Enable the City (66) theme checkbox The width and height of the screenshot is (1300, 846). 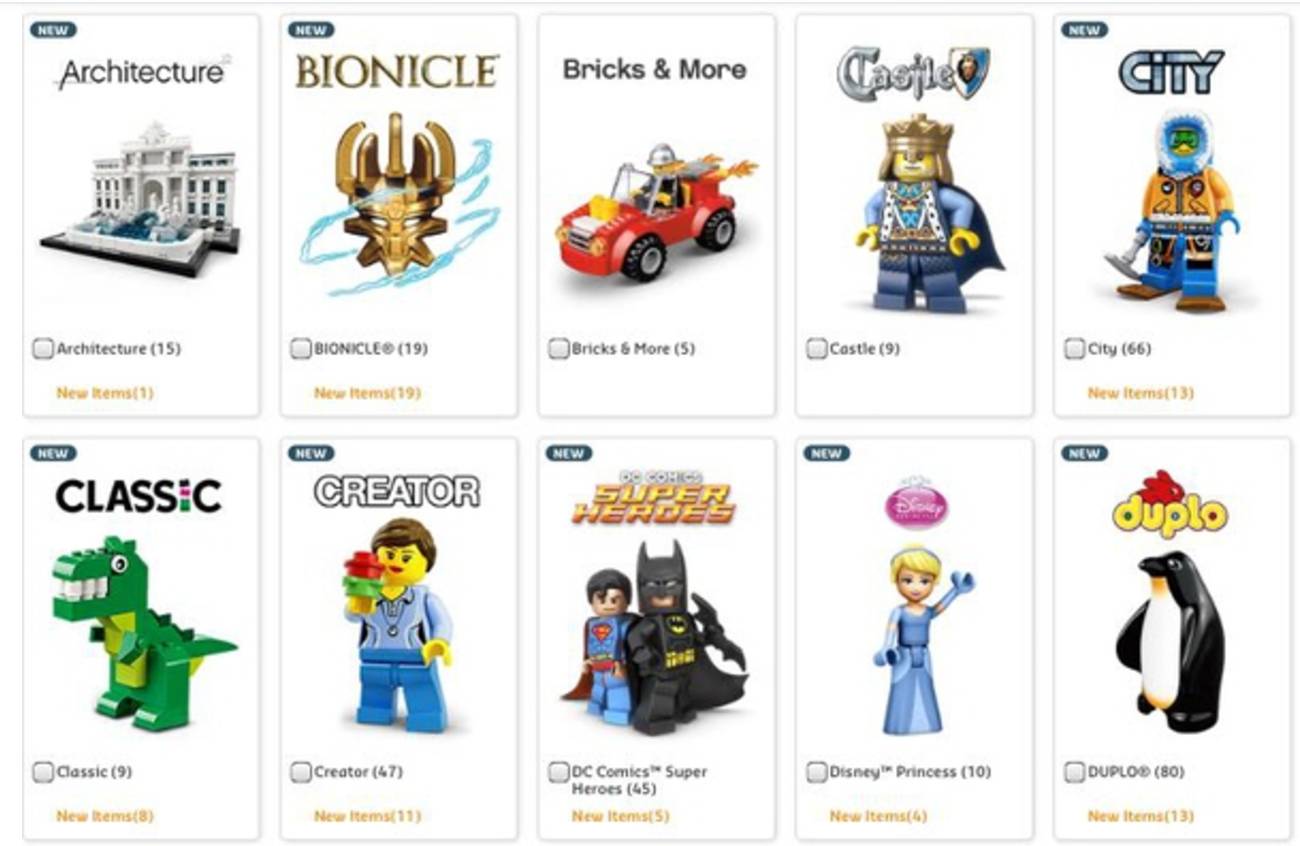point(1074,349)
